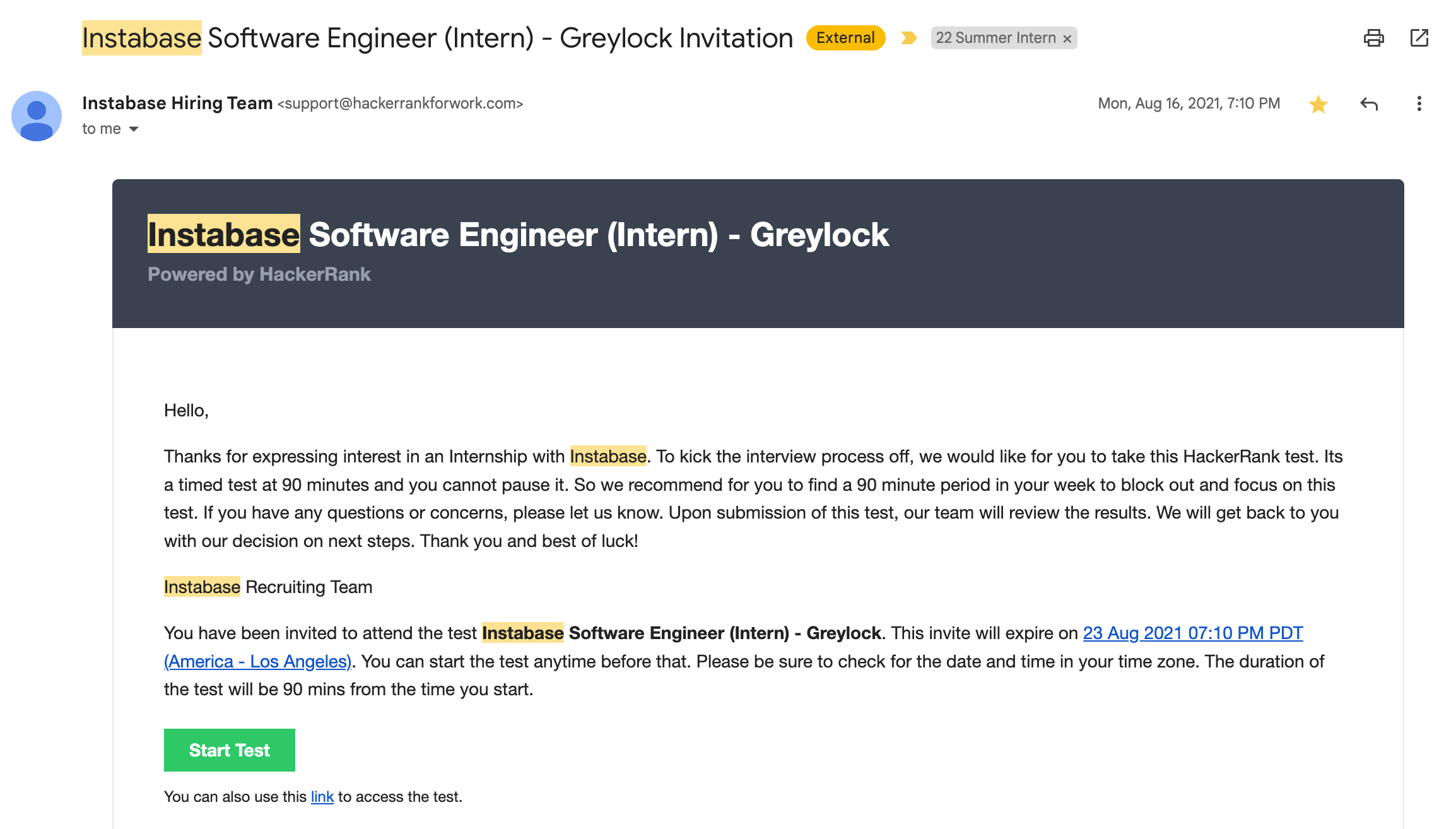Click the Mon, Aug 16, 2021 timestamp
1456x829 pixels.
1189,103
